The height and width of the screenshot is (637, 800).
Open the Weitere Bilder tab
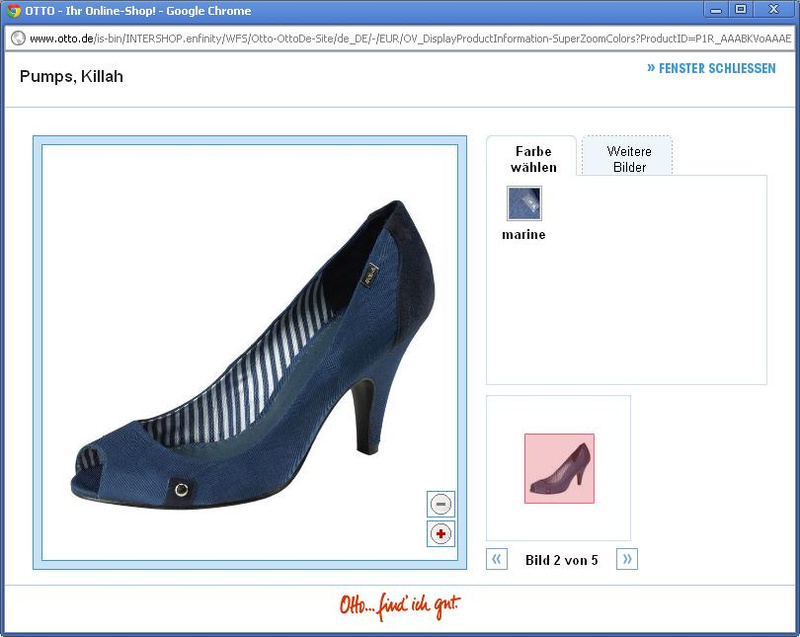[629, 159]
